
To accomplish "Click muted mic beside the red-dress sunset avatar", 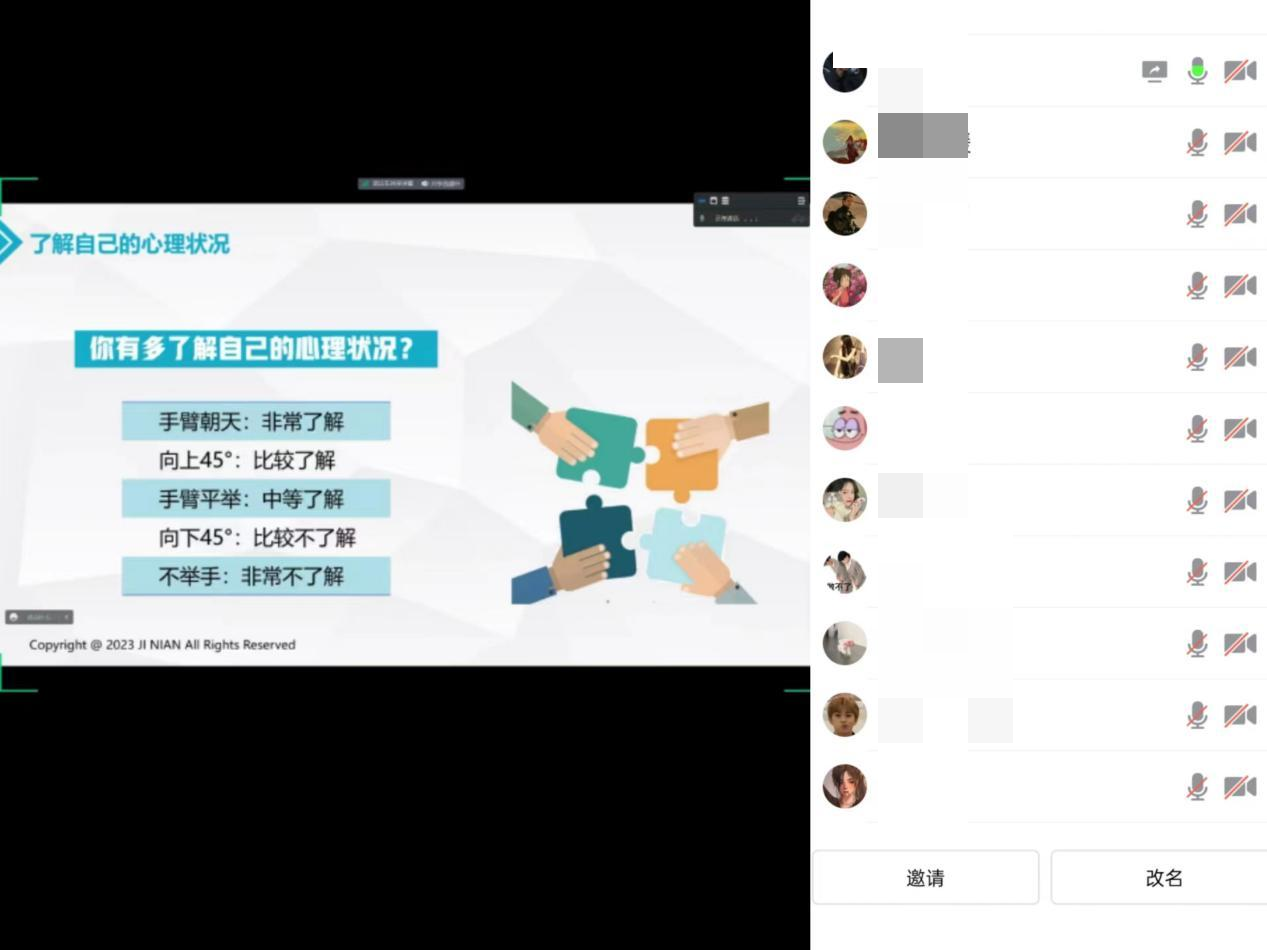I will pyautogui.click(x=1197, y=143).
